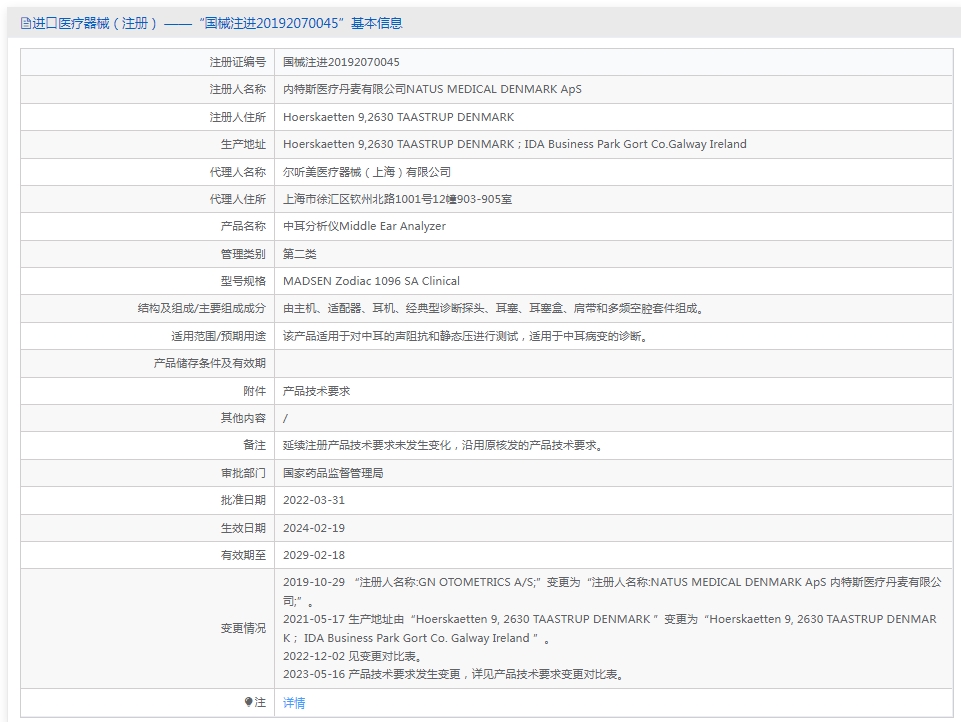Click change entry dated 2019-10-29
961x722 pixels.
pyautogui.click(x=612, y=591)
